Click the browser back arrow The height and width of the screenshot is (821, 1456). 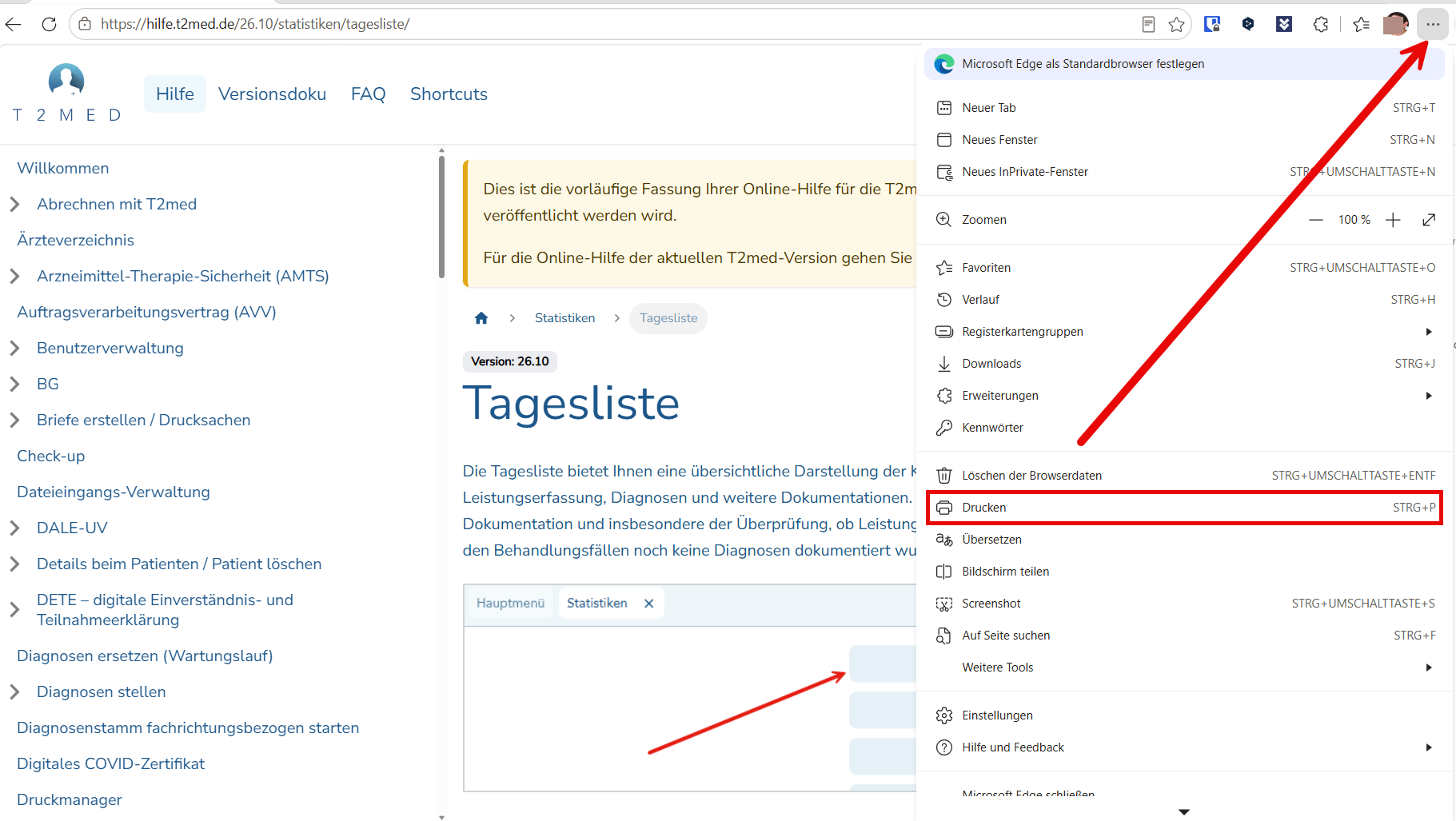(13, 24)
